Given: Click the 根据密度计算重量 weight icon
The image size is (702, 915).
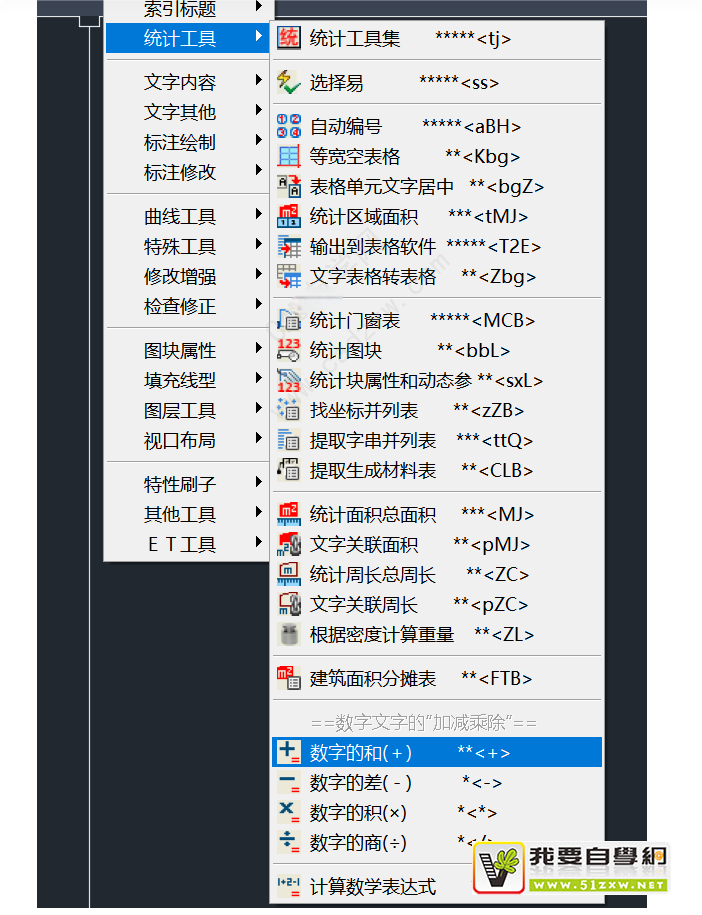Looking at the screenshot, I should [x=288, y=634].
